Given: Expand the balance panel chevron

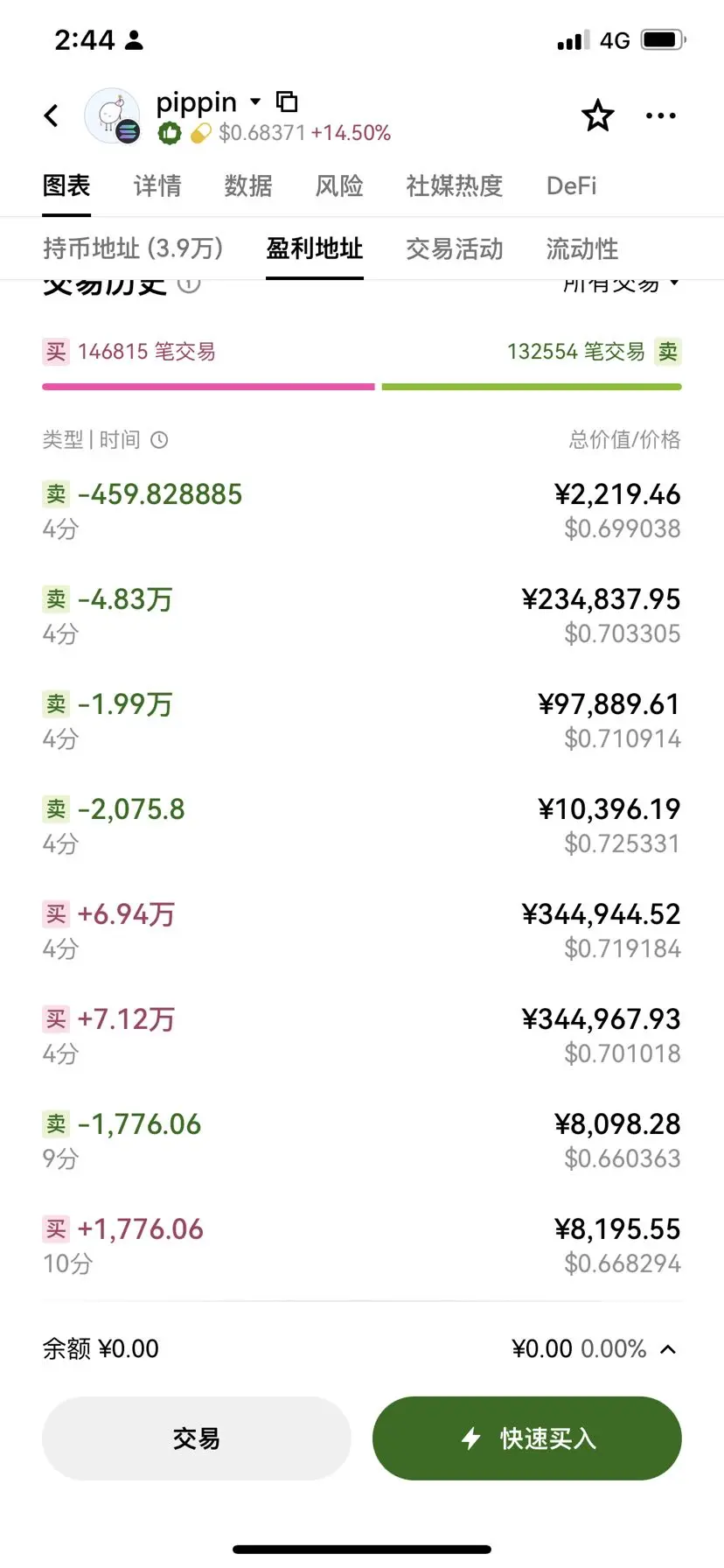Looking at the screenshot, I should pyautogui.click(x=668, y=1349).
